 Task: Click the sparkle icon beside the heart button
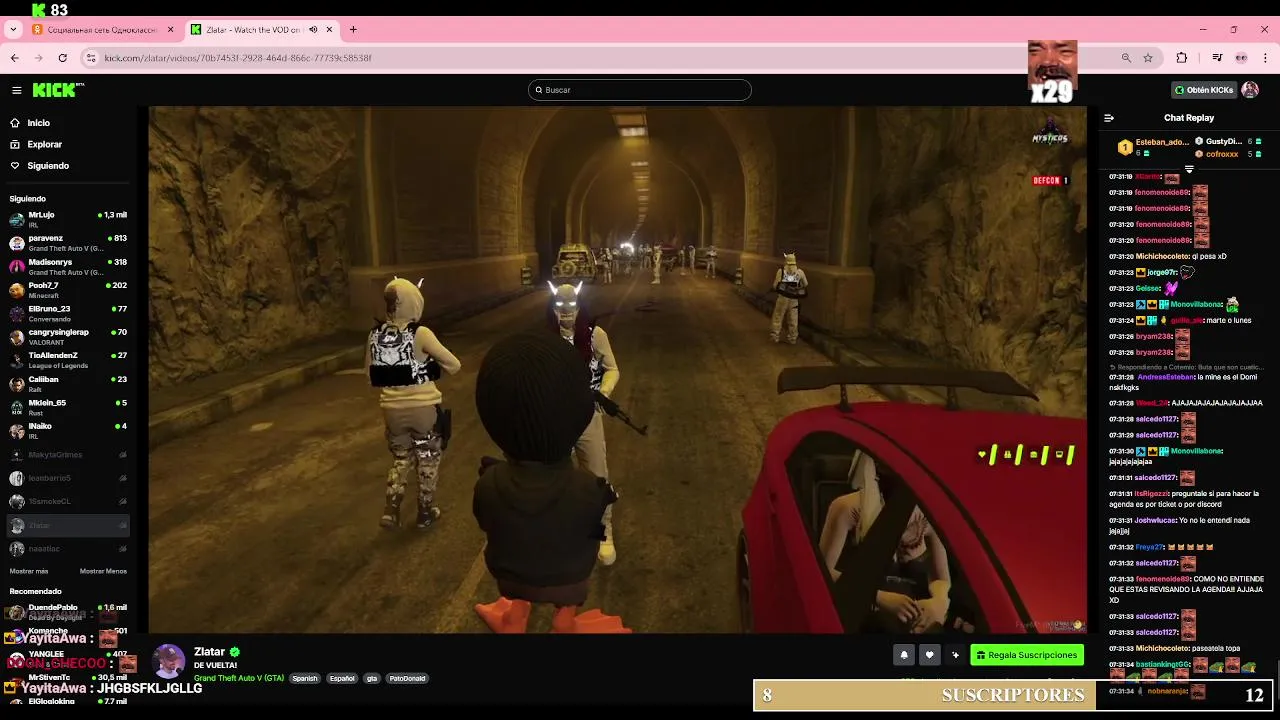click(955, 655)
